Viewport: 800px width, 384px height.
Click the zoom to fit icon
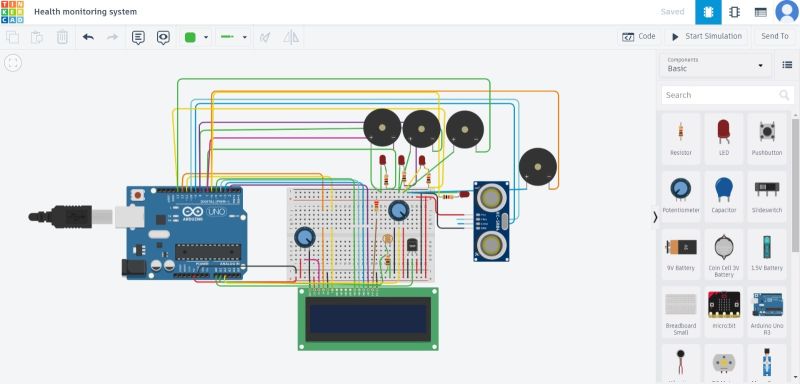tap(13, 63)
